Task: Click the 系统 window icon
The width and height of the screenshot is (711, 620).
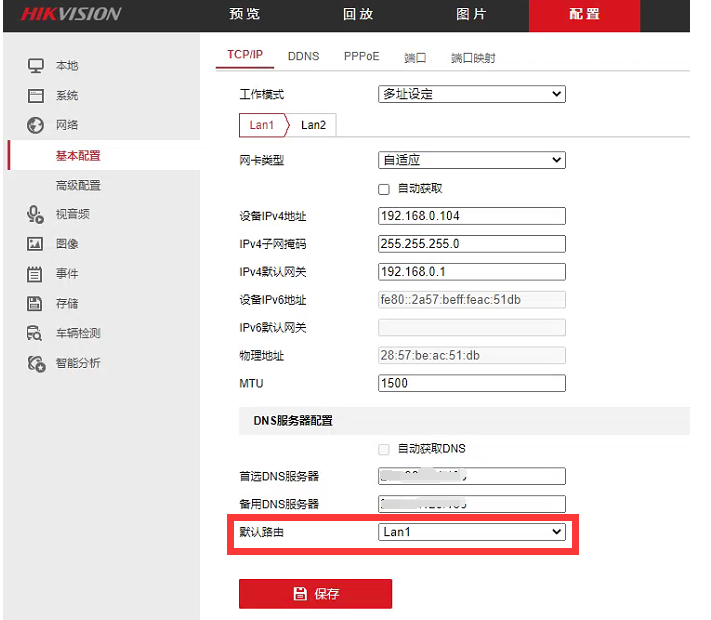Action: (x=36, y=96)
